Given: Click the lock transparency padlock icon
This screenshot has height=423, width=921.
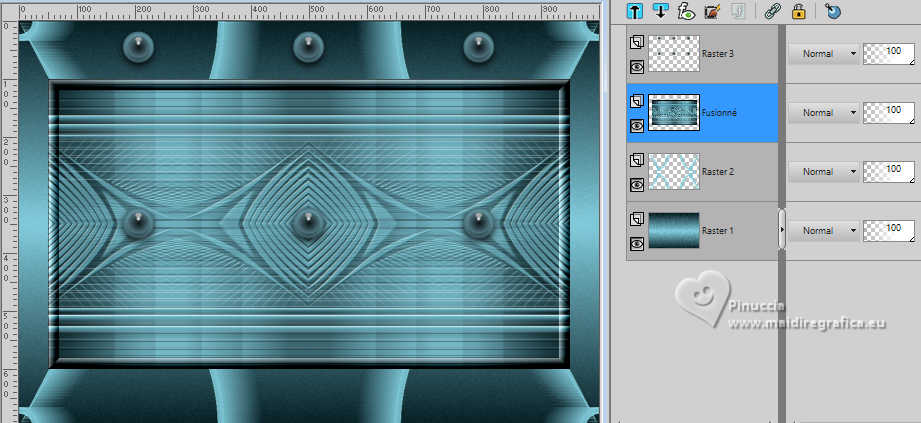Looking at the screenshot, I should coord(798,11).
